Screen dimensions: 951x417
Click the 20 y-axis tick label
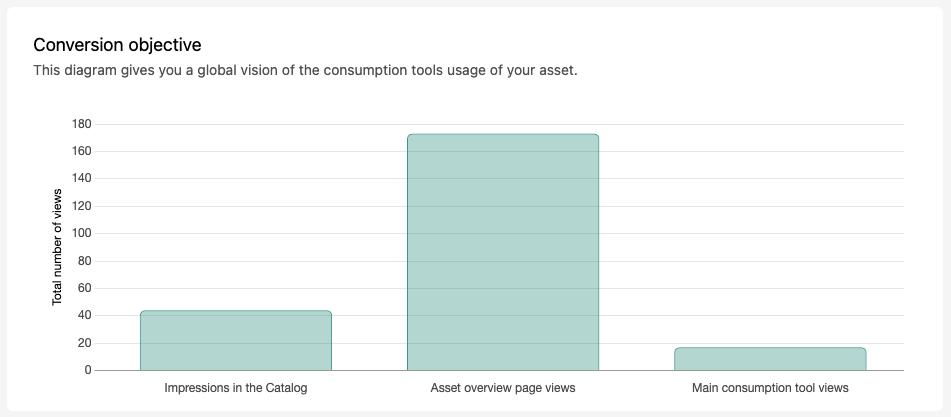click(x=84, y=343)
